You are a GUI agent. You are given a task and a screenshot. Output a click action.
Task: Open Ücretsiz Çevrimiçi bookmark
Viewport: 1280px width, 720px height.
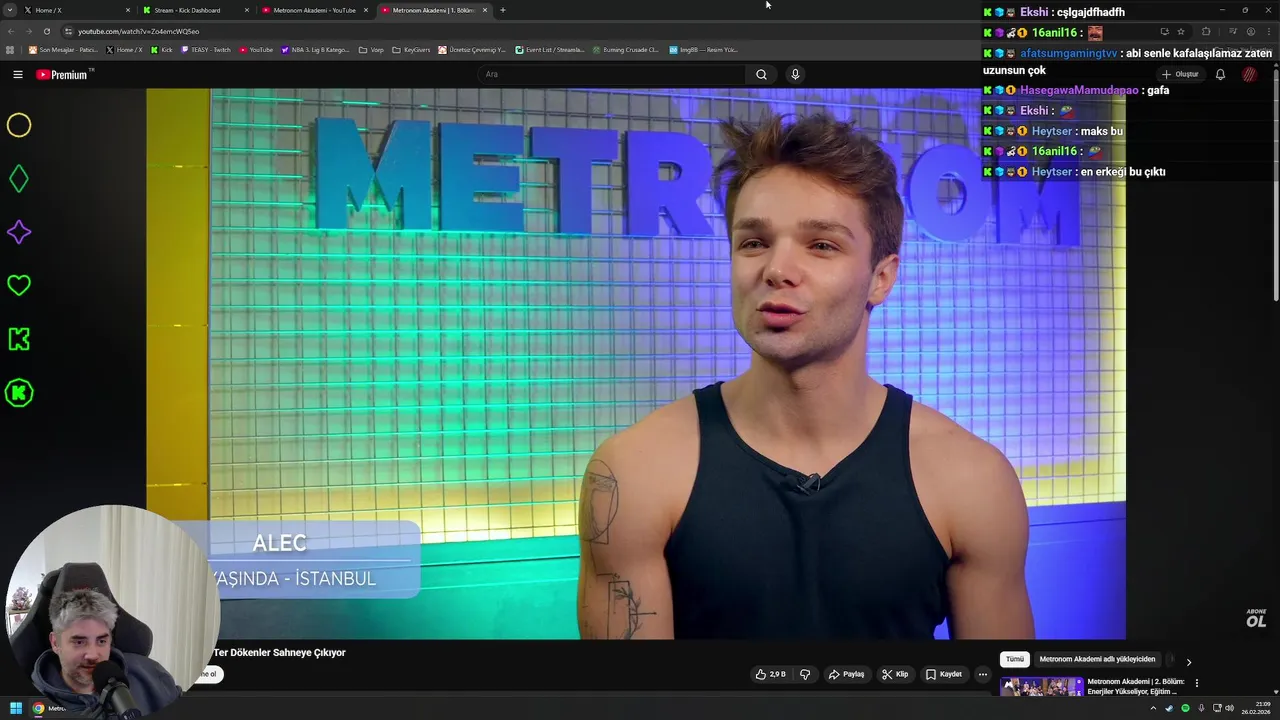click(473, 49)
